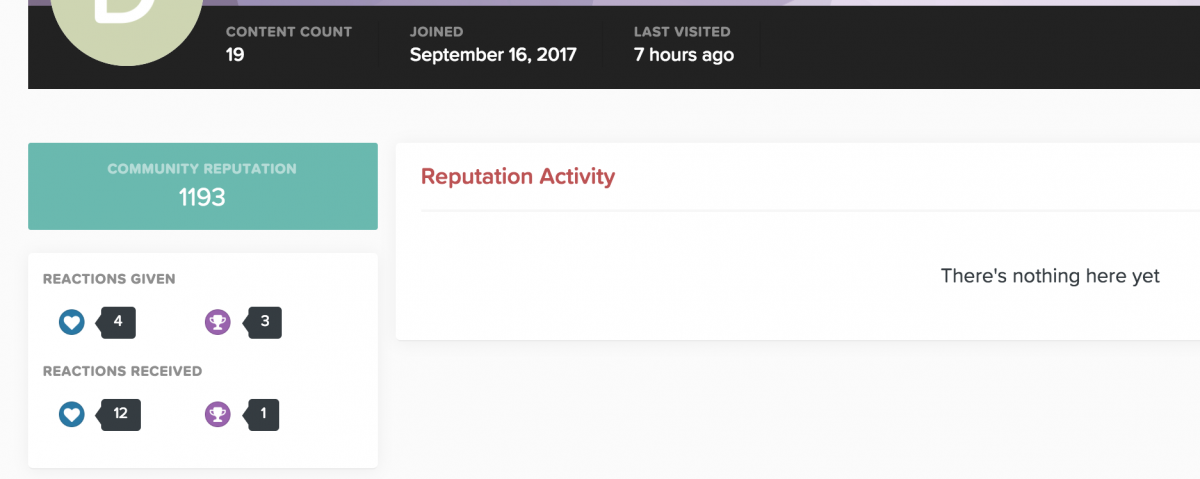This screenshot has height=479, width=1200.
Task: Click the trophy icon under Reactions Given
Action: (218, 322)
